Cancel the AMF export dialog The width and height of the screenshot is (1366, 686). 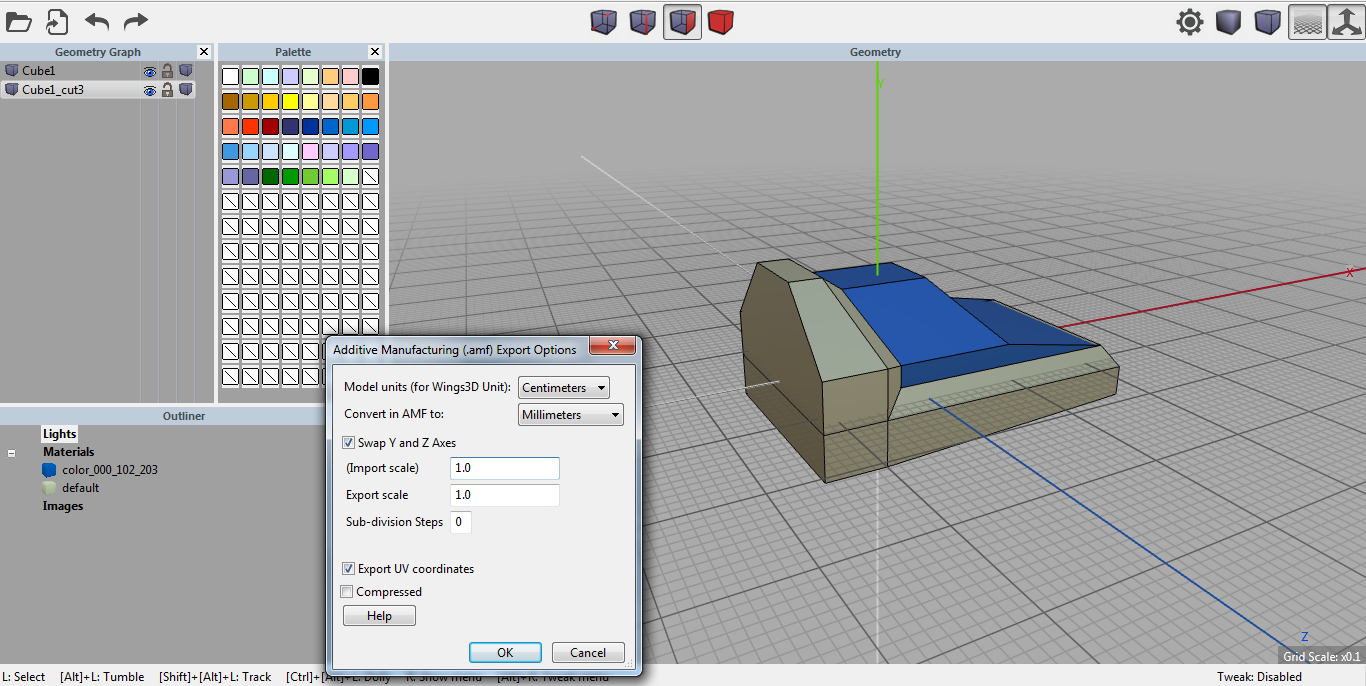click(588, 652)
